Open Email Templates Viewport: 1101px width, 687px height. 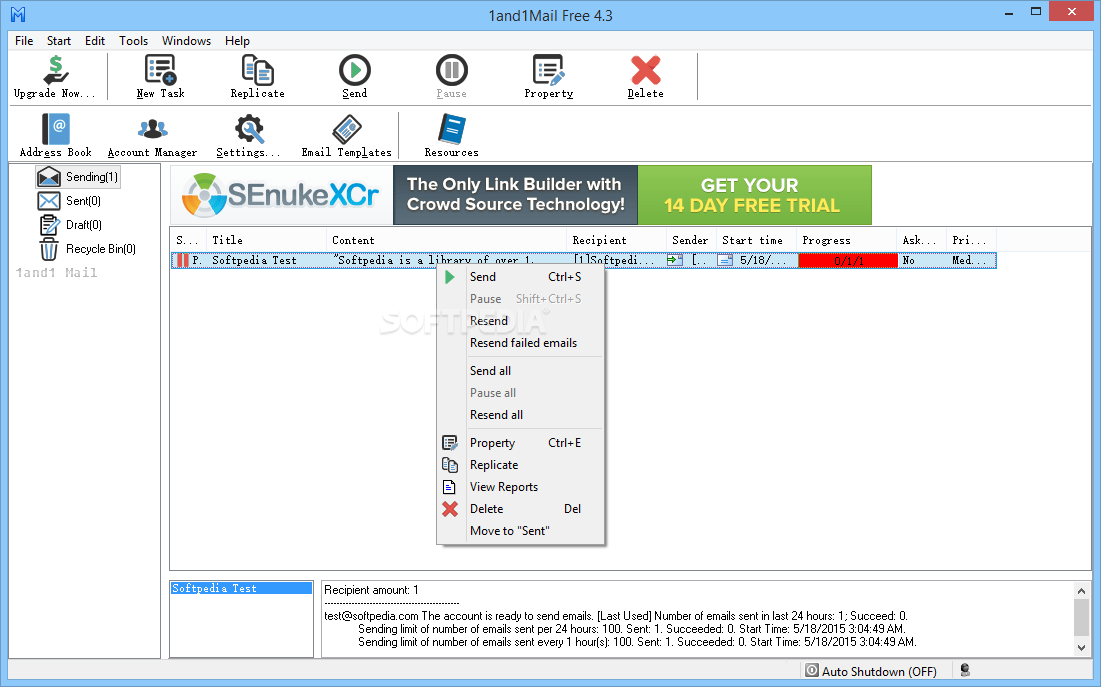click(346, 136)
